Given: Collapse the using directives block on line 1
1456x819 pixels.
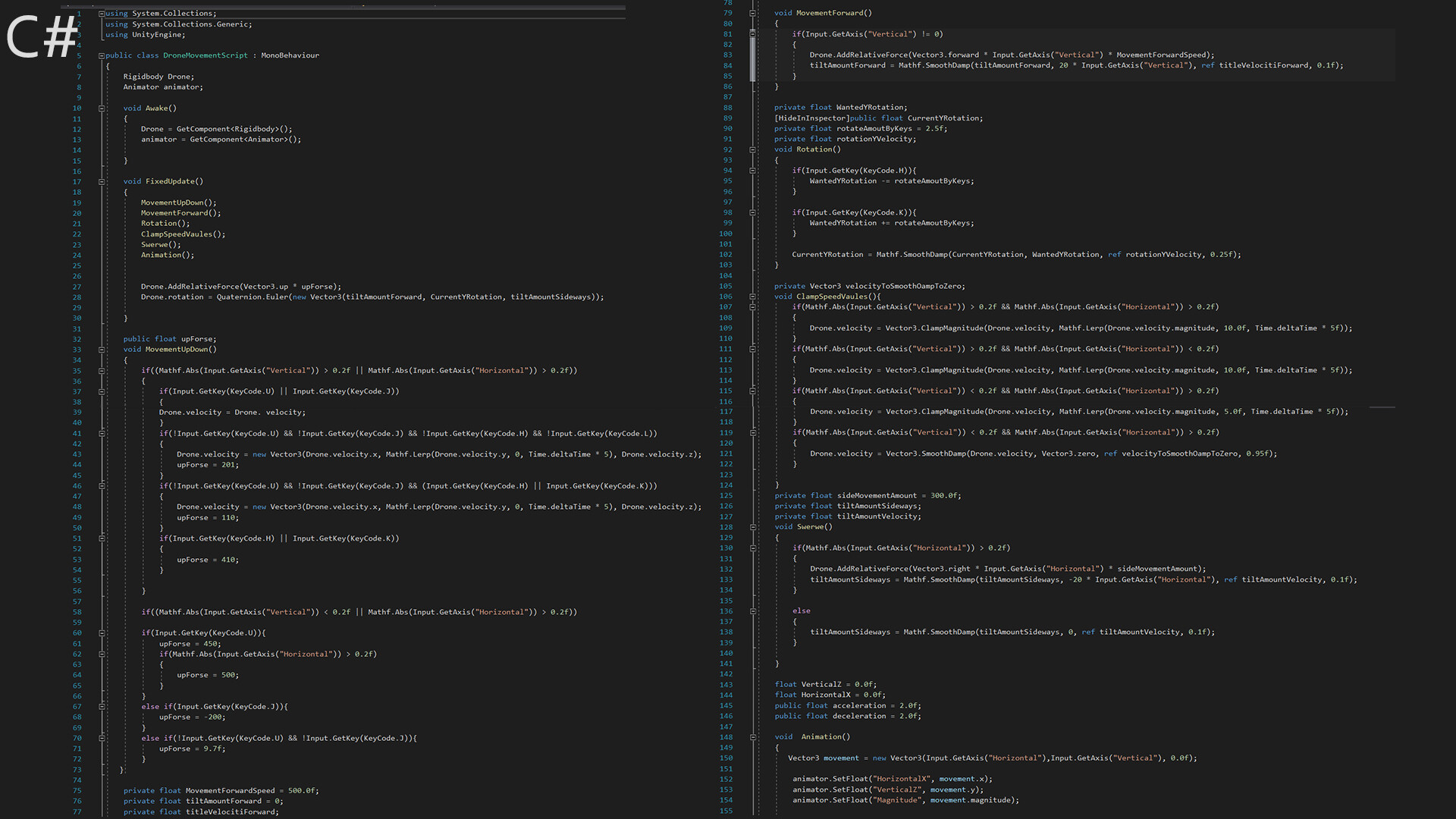Looking at the screenshot, I should click(x=102, y=14).
